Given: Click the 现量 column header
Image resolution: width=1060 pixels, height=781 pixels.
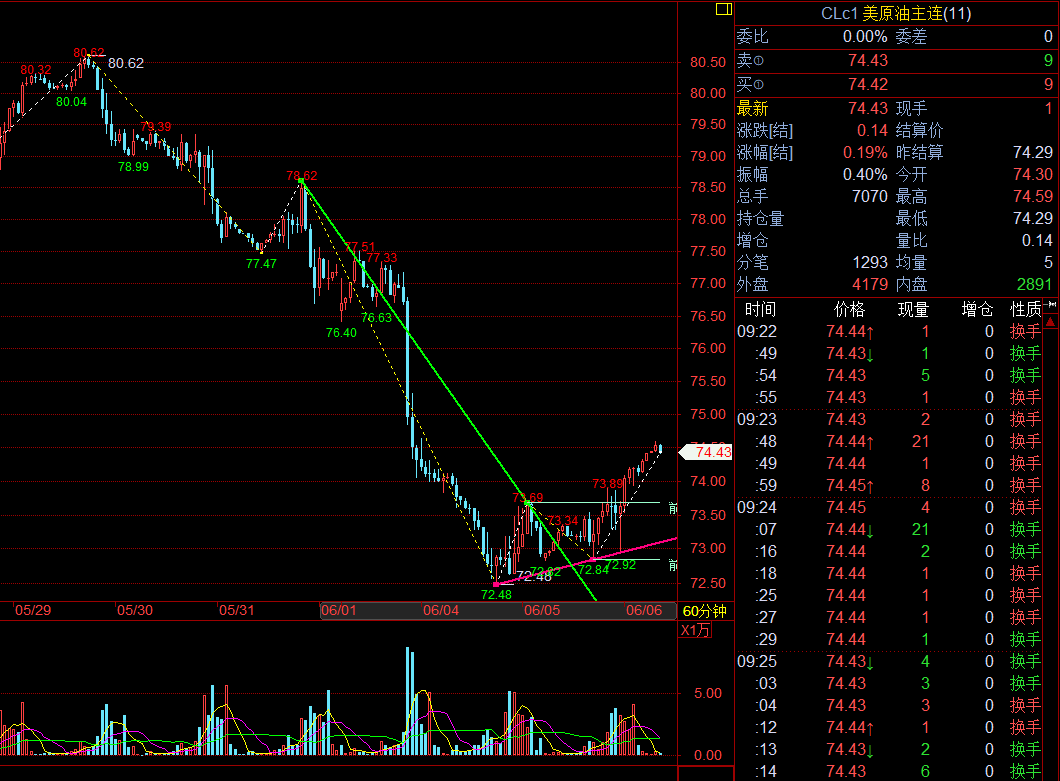Looking at the screenshot, I should 913,310.
